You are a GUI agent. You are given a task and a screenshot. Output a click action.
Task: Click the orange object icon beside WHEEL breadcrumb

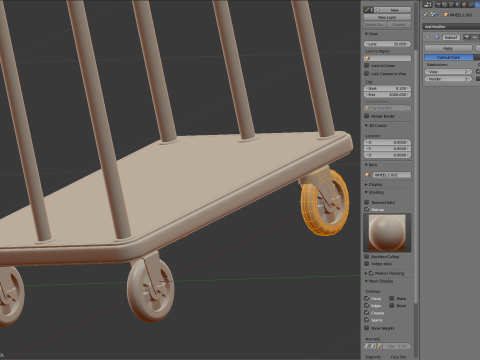pyautogui.click(x=446, y=15)
